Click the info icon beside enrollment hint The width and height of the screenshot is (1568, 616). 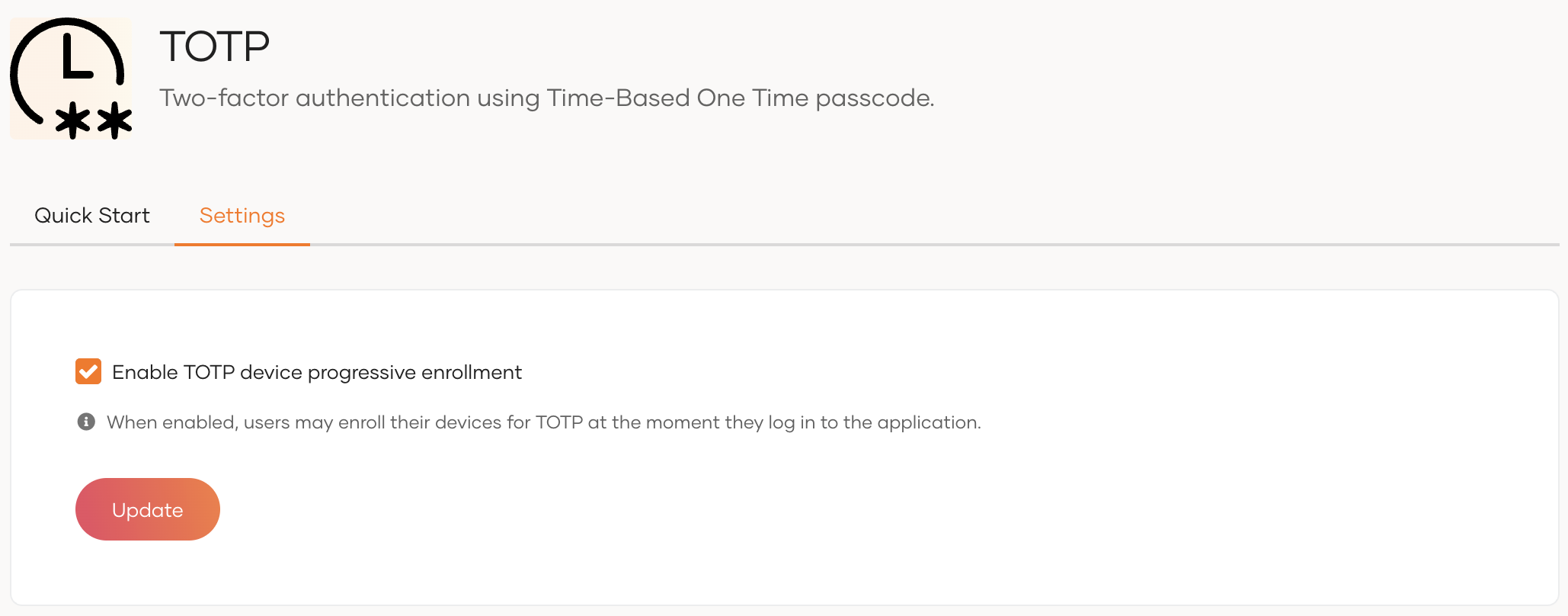(86, 422)
